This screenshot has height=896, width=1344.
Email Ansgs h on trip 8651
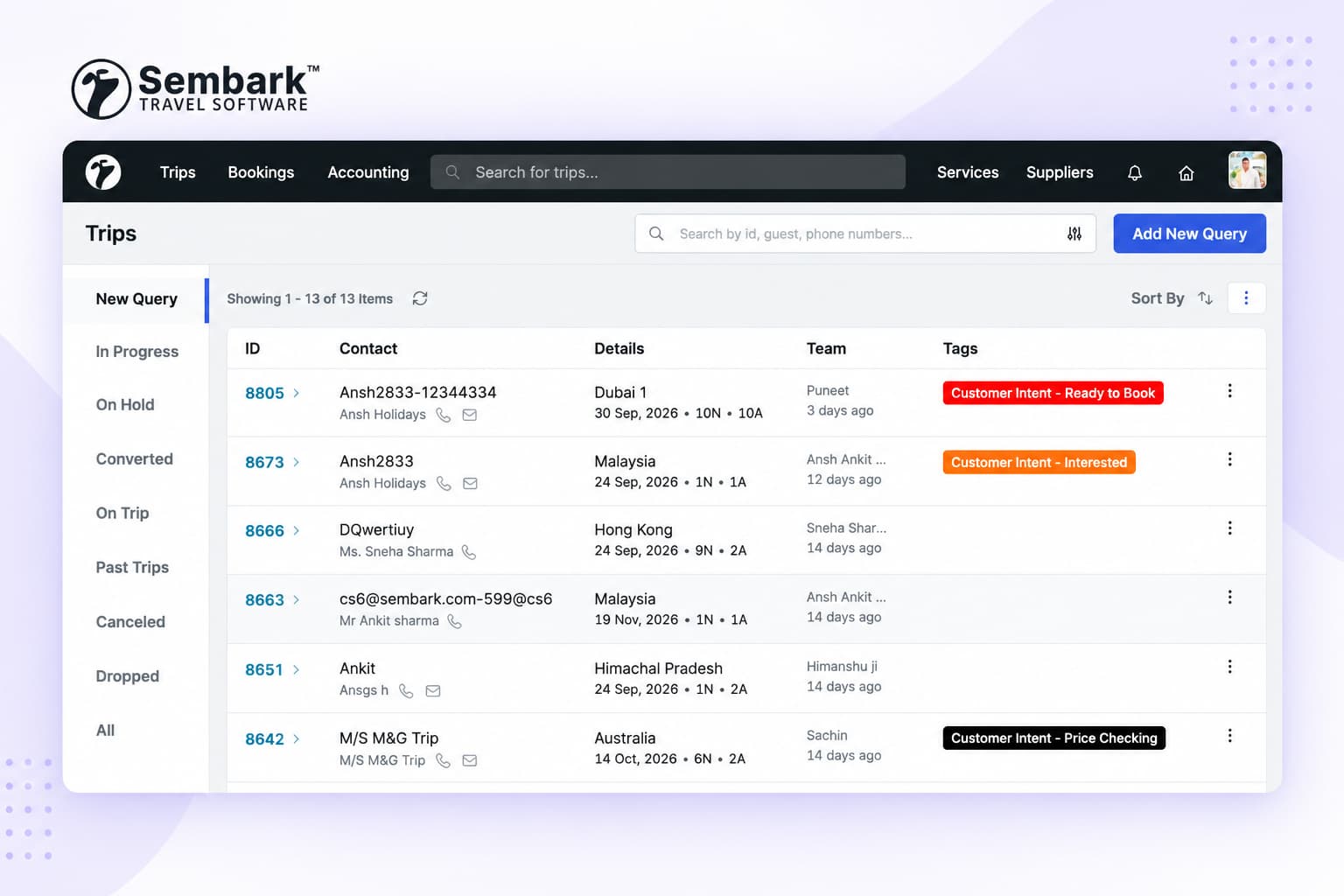point(432,690)
